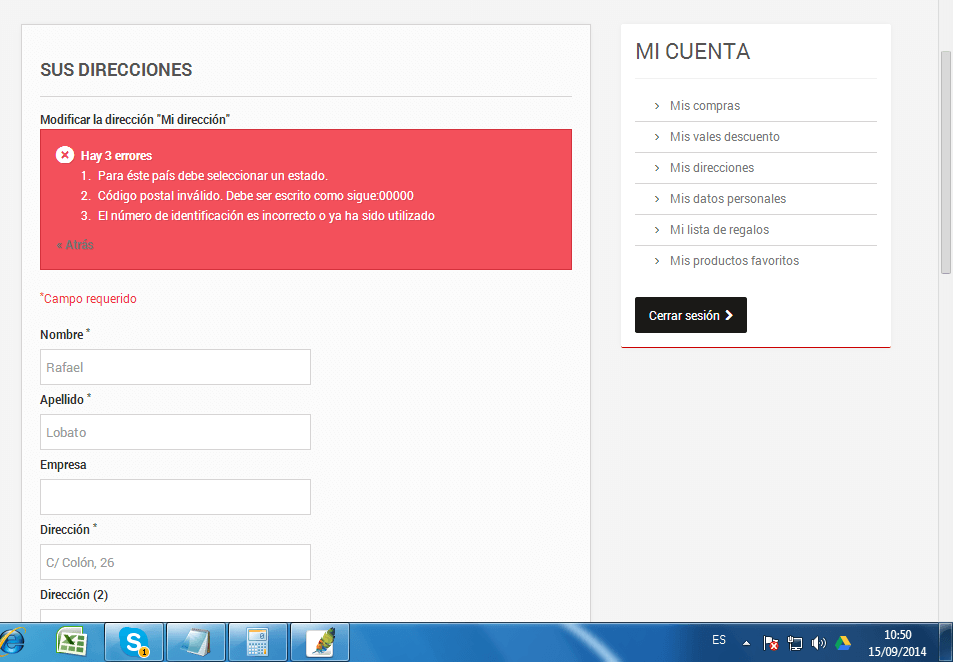Click the Dirección field with C/ Colón, 26
Image resolution: width=953 pixels, height=662 pixels.
[175, 562]
